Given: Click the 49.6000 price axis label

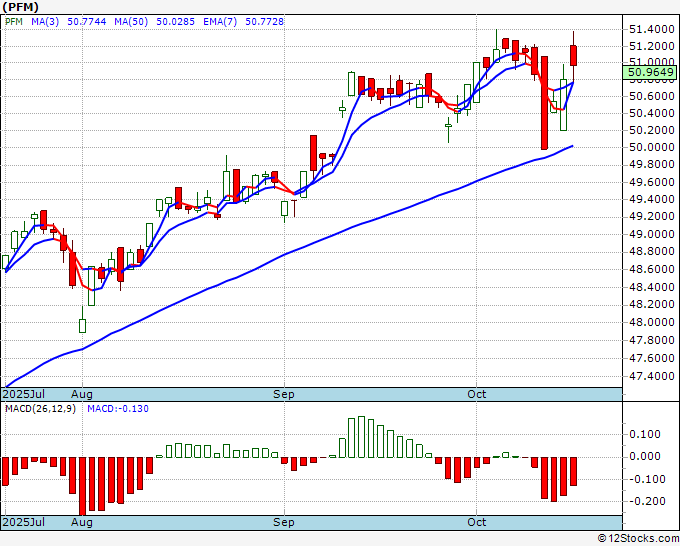Looking at the screenshot, I should [x=651, y=182].
